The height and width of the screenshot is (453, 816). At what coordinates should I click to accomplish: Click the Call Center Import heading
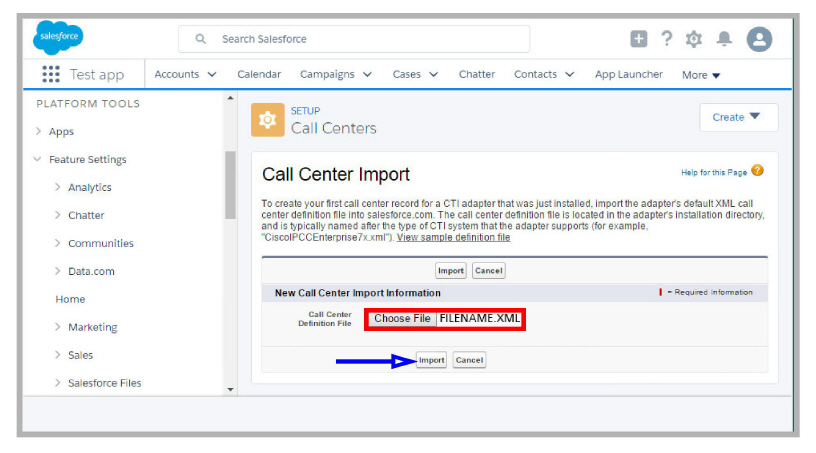[336, 174]
